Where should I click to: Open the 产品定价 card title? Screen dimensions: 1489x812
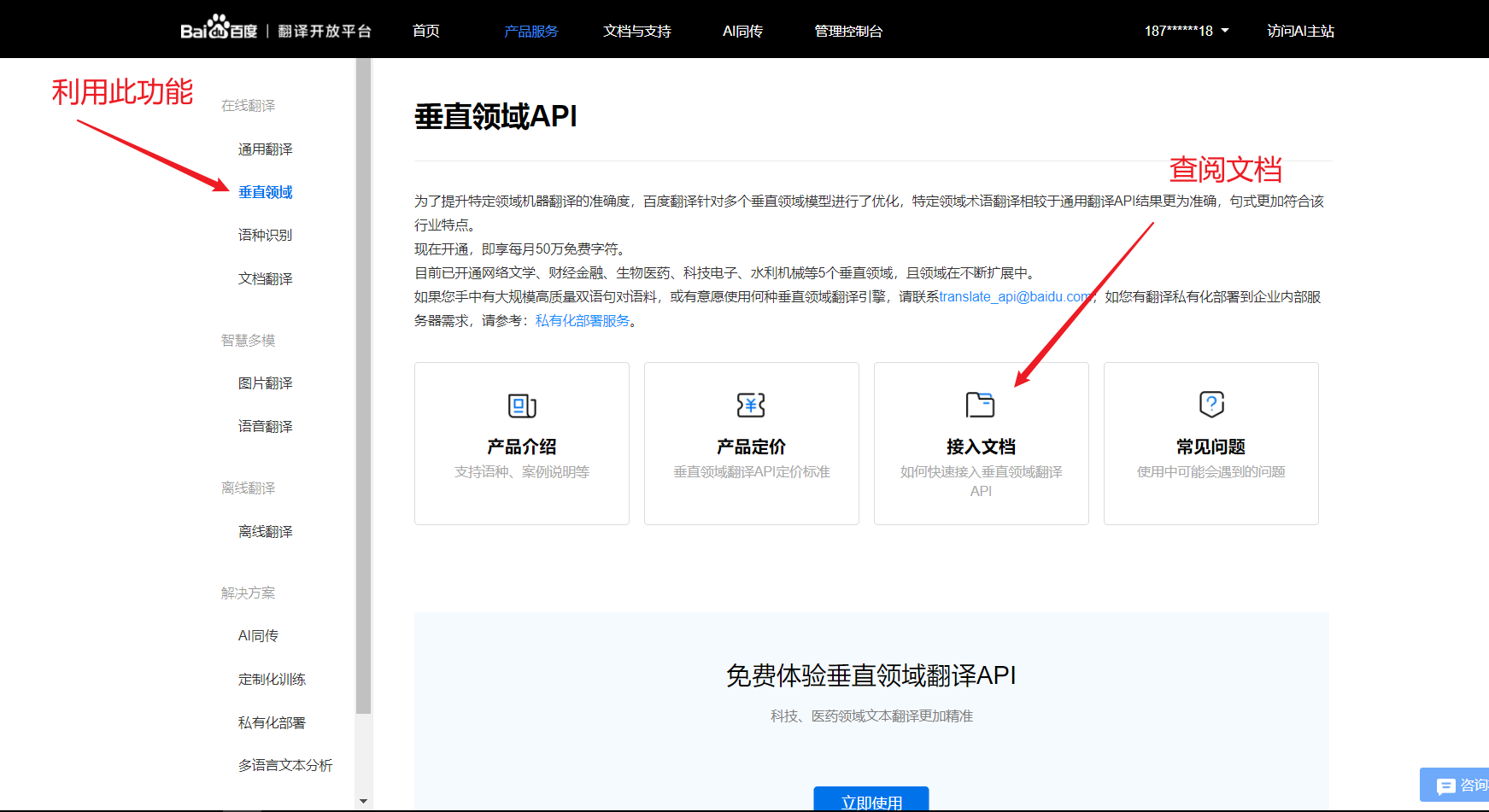(x=751, y=447)
